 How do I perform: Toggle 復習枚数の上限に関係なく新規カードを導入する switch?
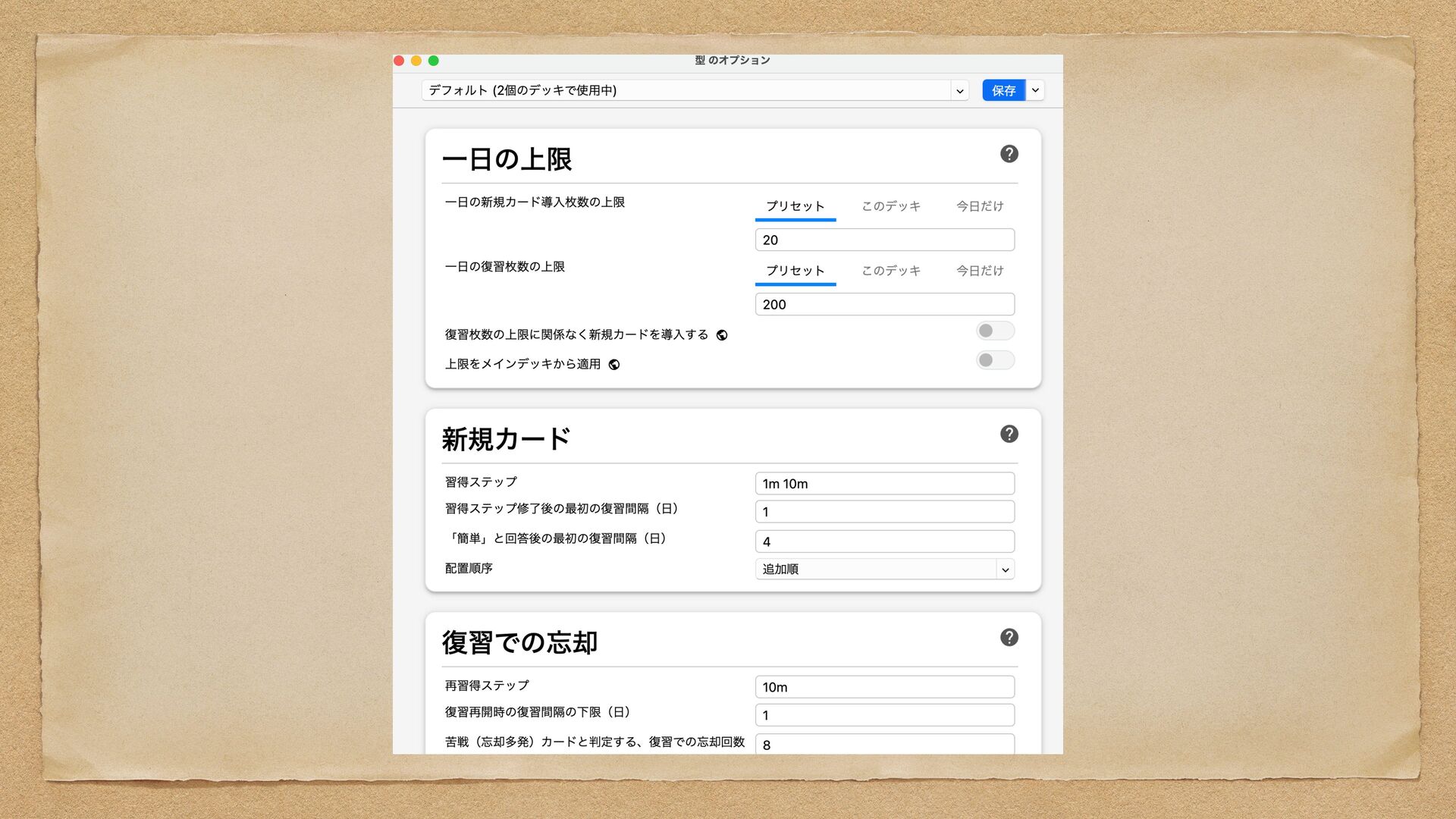pyautogui.click(x=994, y=331)
